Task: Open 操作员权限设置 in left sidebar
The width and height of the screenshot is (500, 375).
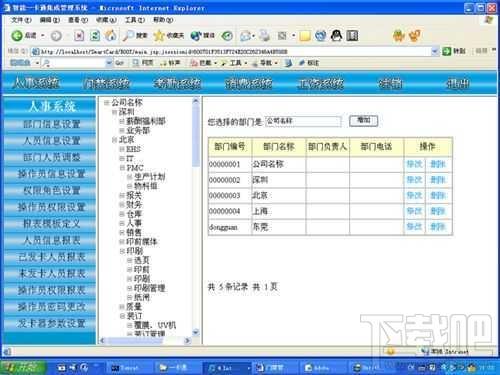Action: [50, 207]
